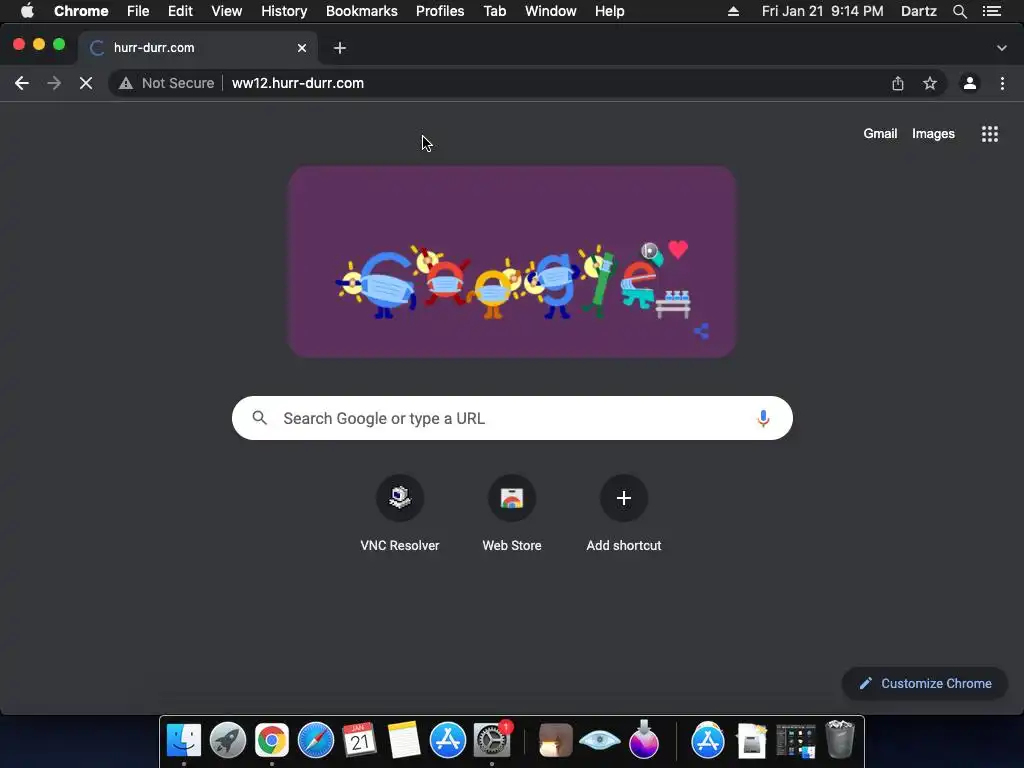Share the Google Doodle

pos(701,331)
